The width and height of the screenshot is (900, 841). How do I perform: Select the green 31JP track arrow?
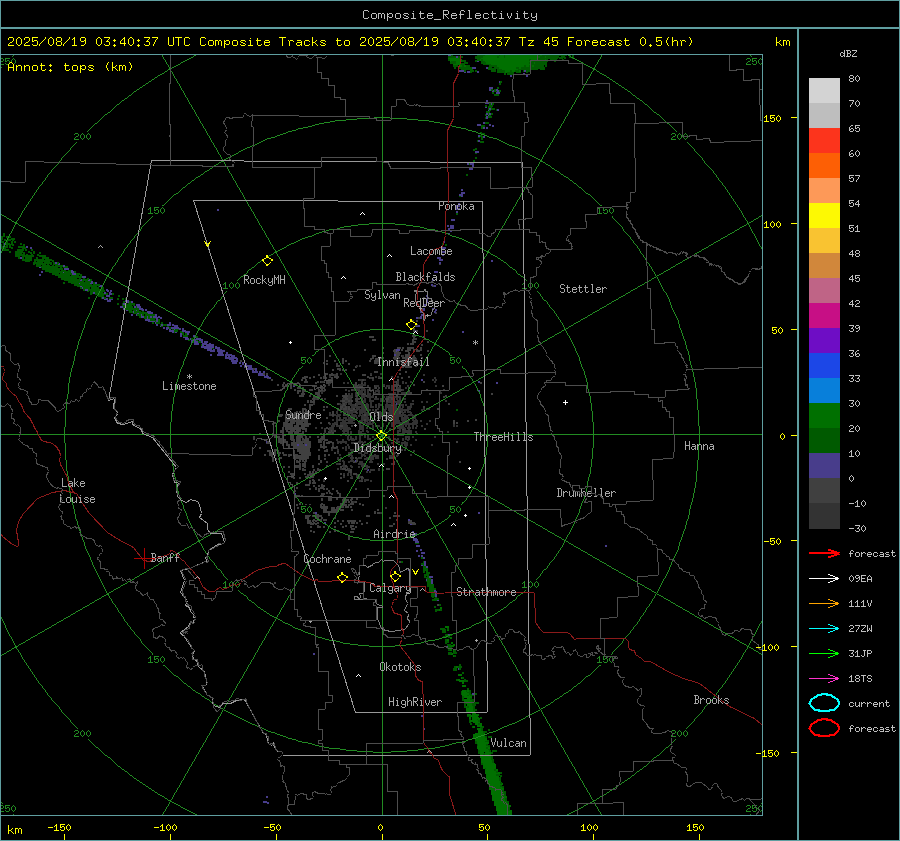pyautogui.click(x=824, y=653)
